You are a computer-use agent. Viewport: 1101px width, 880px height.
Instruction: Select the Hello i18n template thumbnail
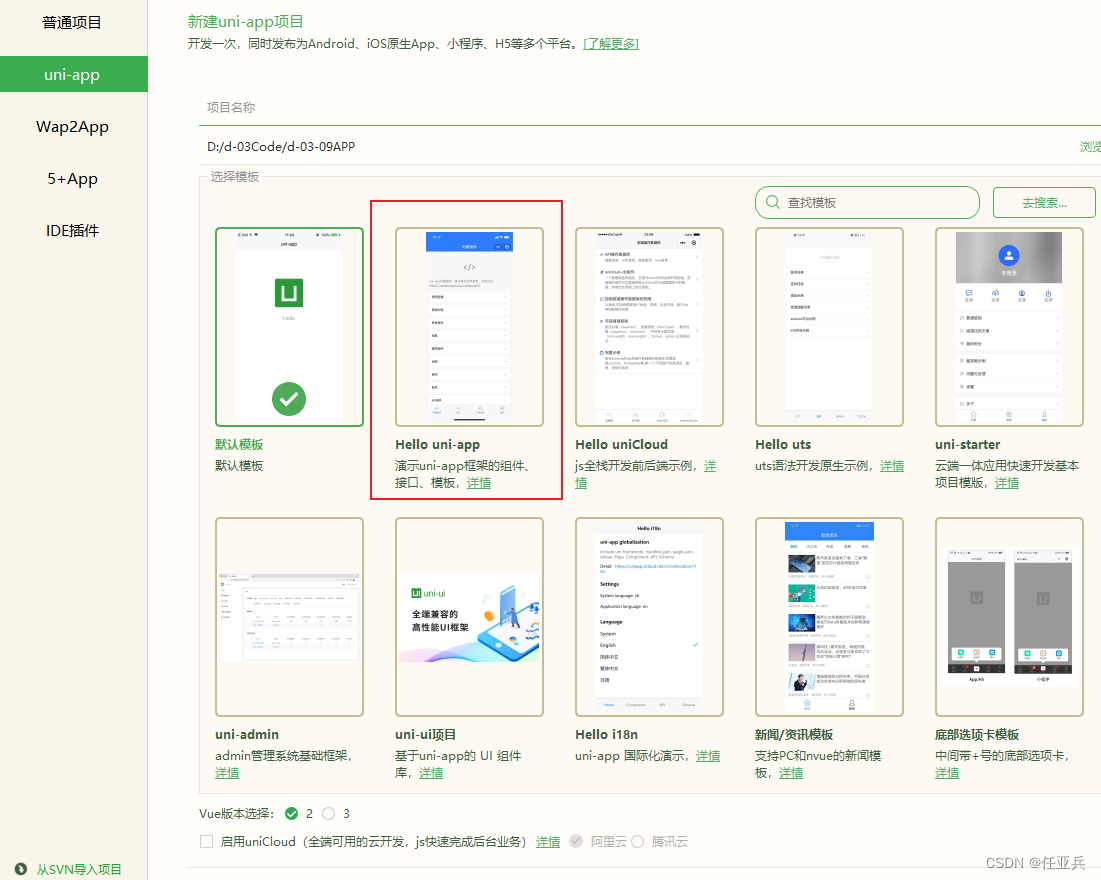coord(649,617)
